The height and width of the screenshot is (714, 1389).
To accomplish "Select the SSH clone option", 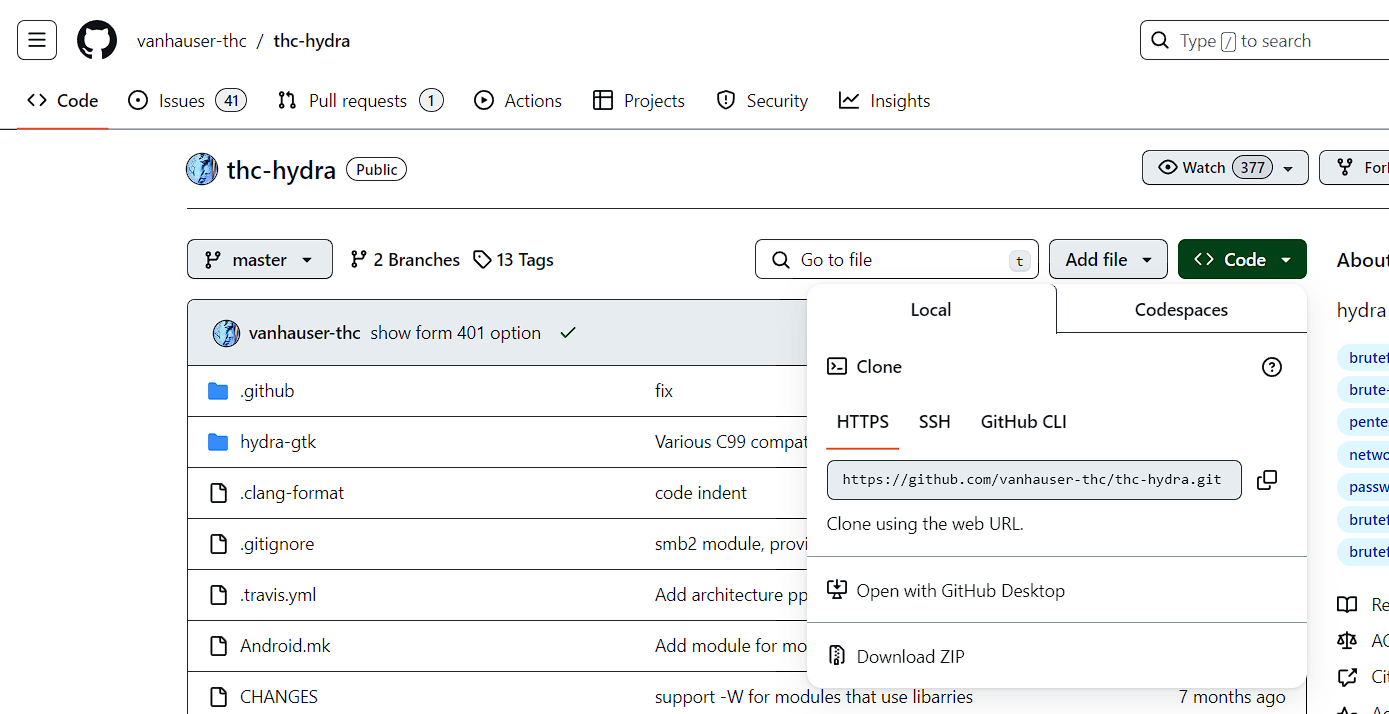I will (x=934, y=422).
